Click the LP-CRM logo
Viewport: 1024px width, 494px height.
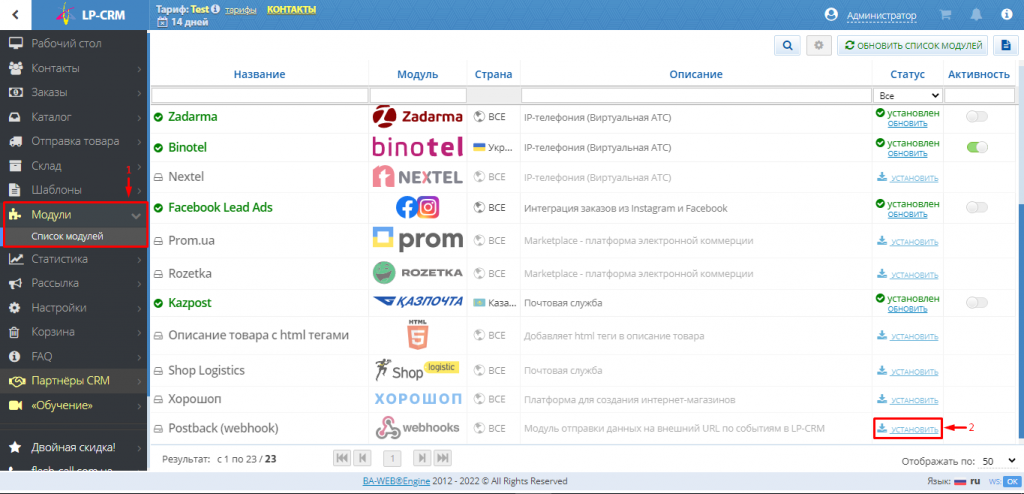pyautogui.click(x=91, y=14)
